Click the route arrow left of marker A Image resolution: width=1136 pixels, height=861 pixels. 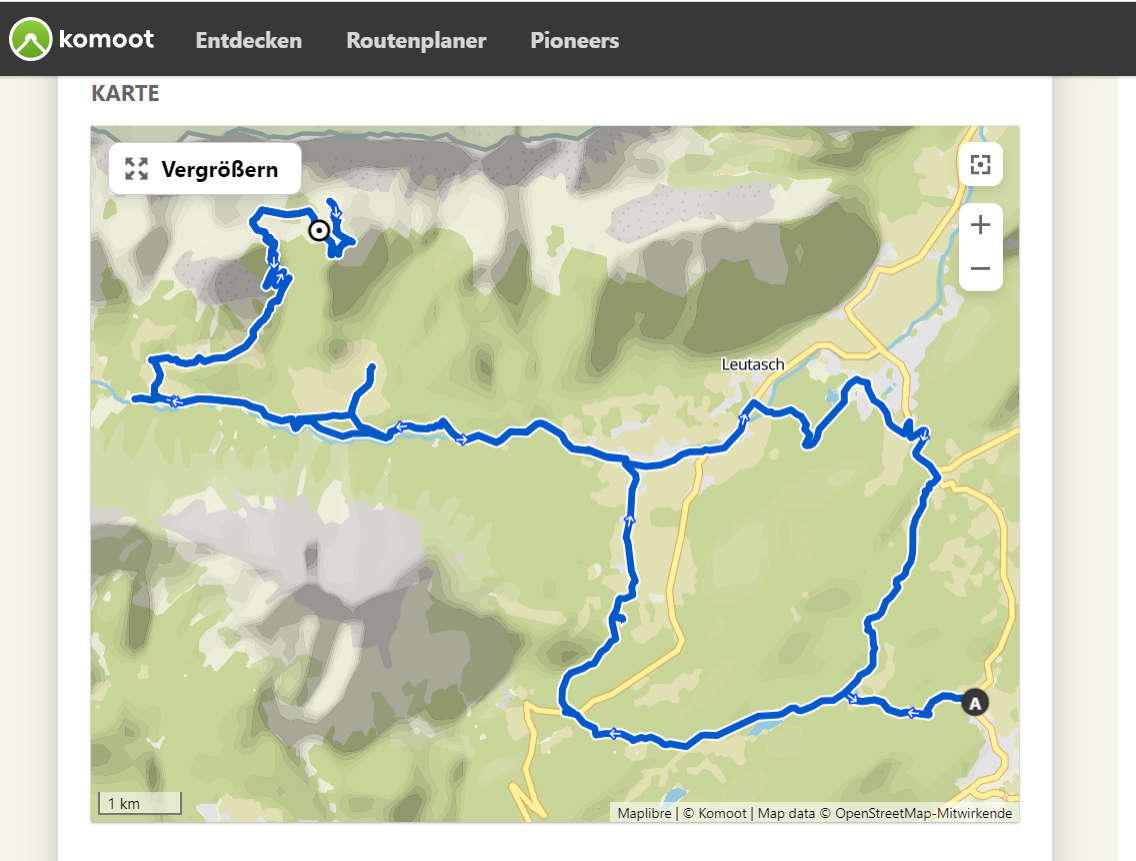[914, 713]
